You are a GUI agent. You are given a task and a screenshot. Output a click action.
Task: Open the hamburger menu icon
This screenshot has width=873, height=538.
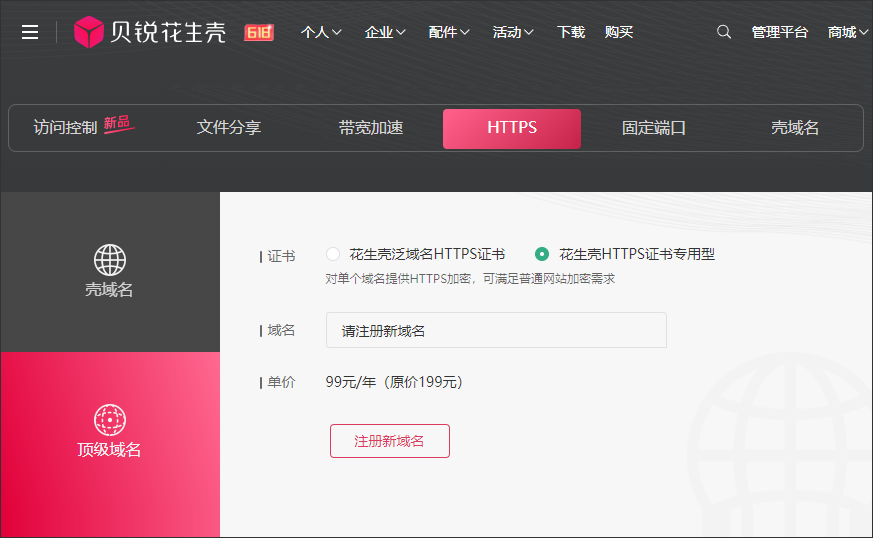(30, 32)
